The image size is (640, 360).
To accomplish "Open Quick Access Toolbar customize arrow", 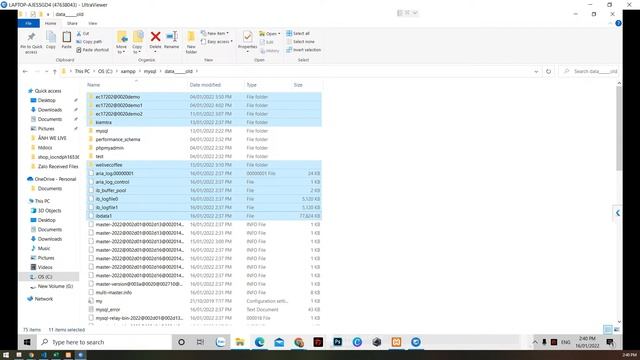I will [48, 14].
